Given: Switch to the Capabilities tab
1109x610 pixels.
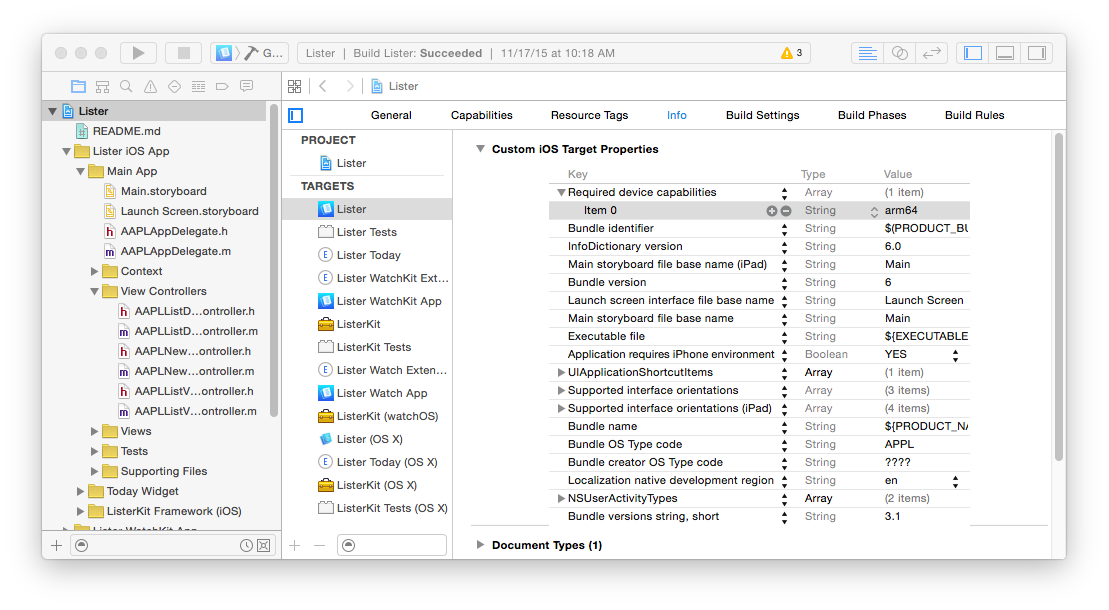Looking at the screenshot, I should click(x=481, y=115).
